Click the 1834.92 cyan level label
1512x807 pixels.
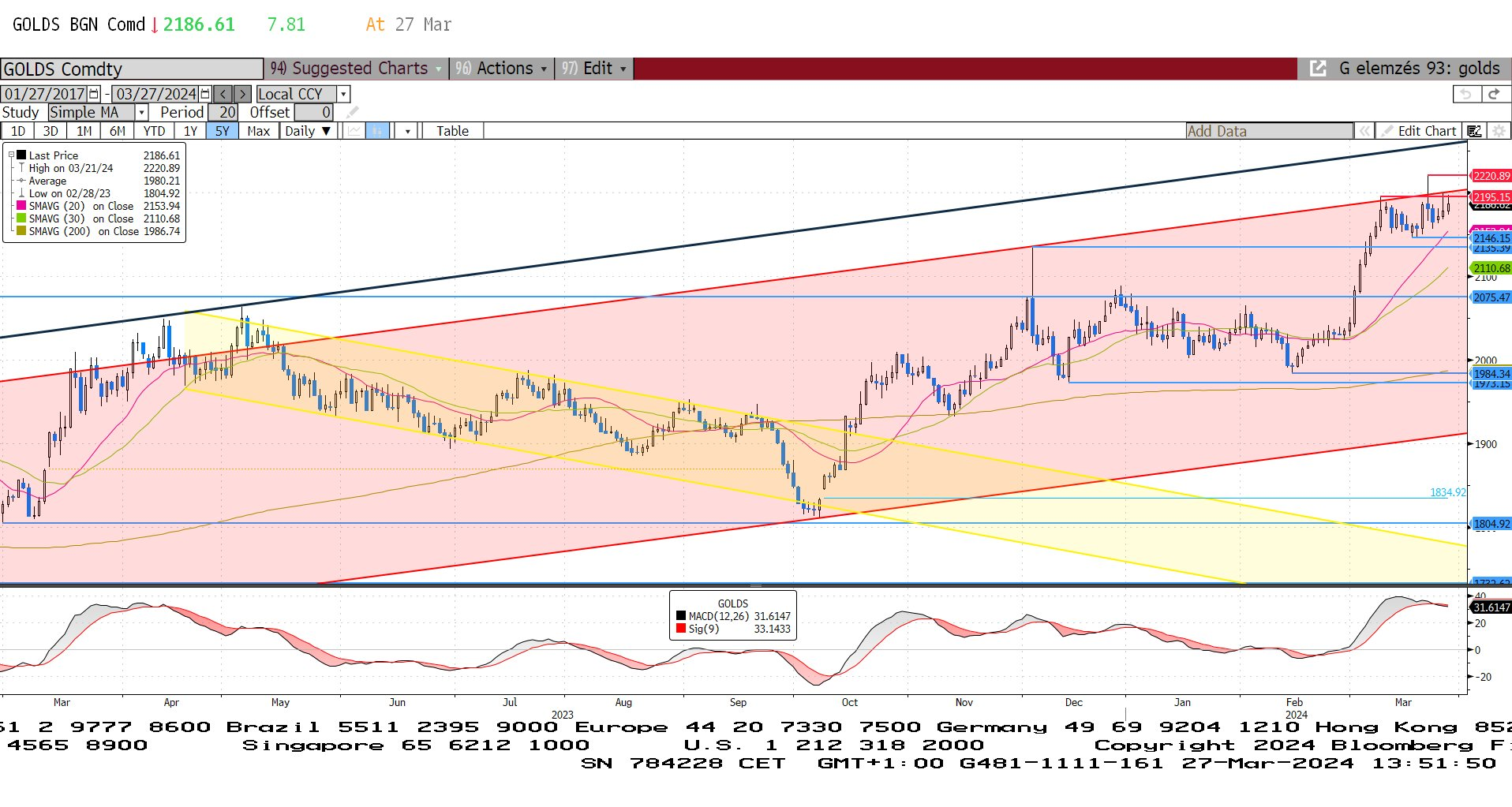[1447, 492]
